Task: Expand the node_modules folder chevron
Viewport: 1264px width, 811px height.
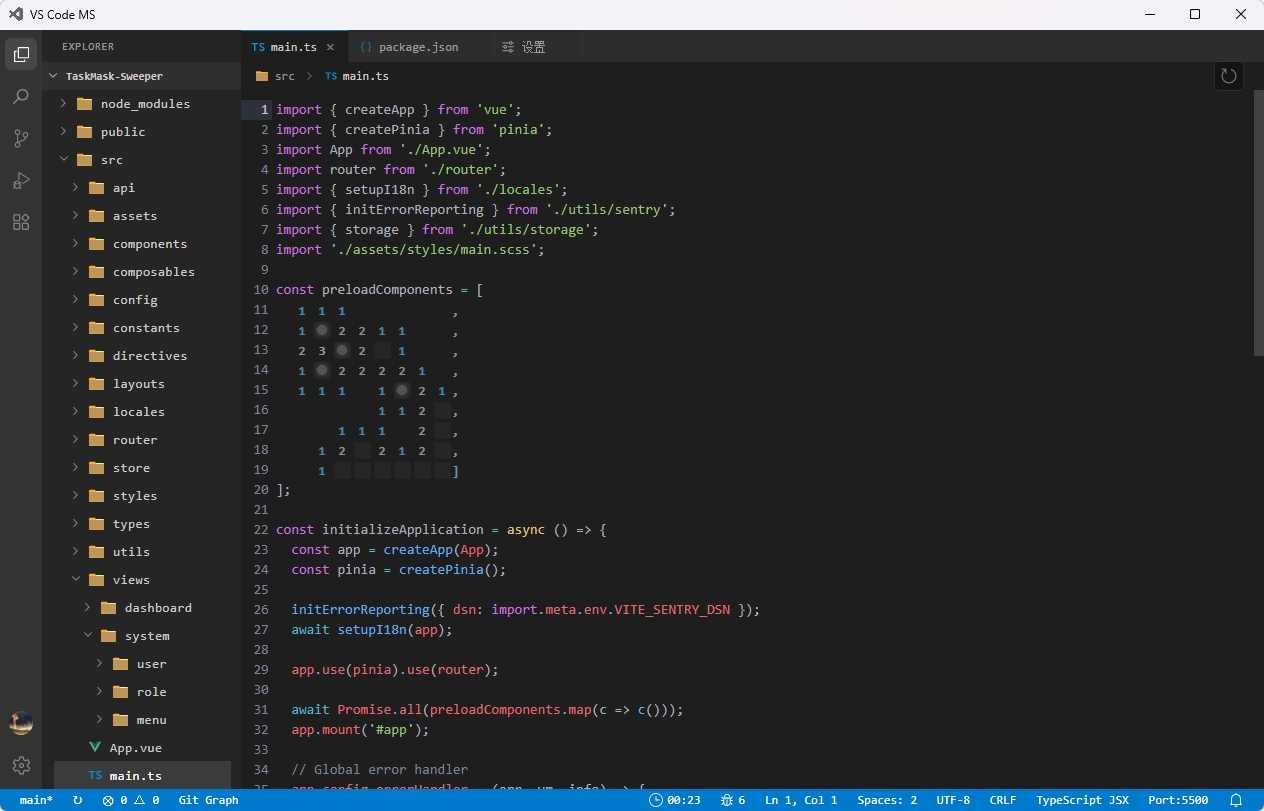Action: tap(63, 104)
